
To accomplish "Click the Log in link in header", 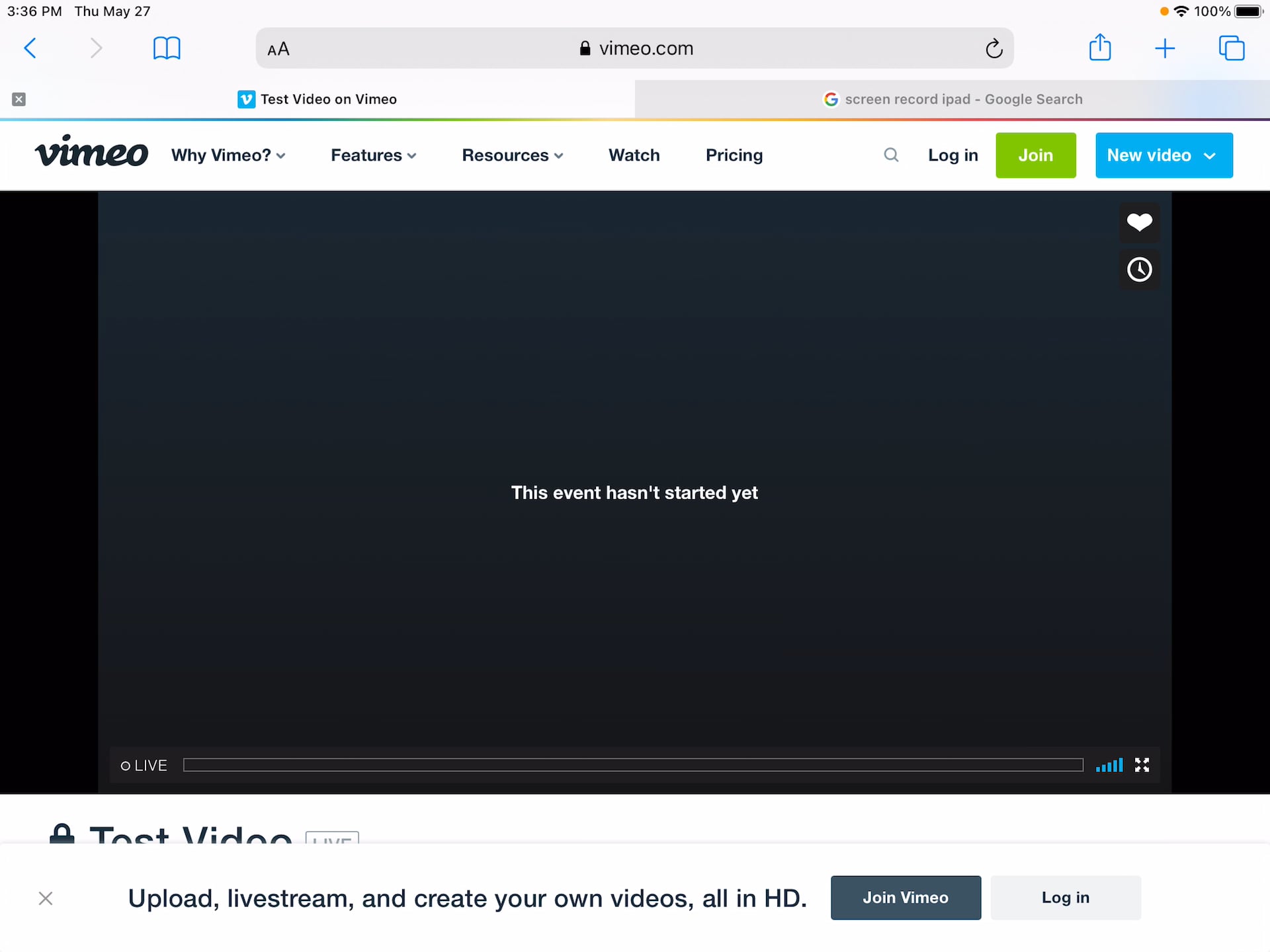I will pyautogui.click(x=952, y=155).
